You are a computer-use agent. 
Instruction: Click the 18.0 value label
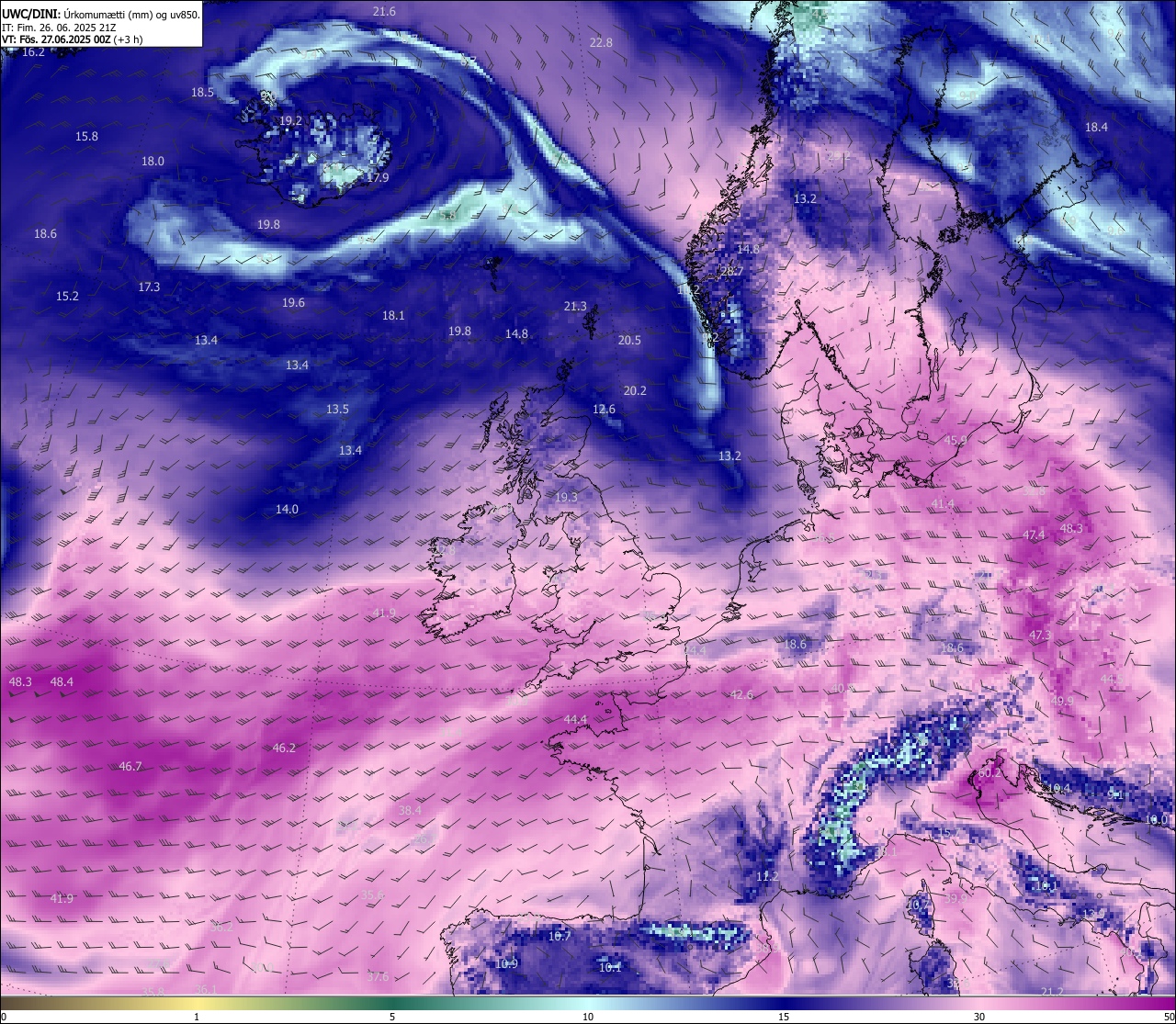[153, 161]
